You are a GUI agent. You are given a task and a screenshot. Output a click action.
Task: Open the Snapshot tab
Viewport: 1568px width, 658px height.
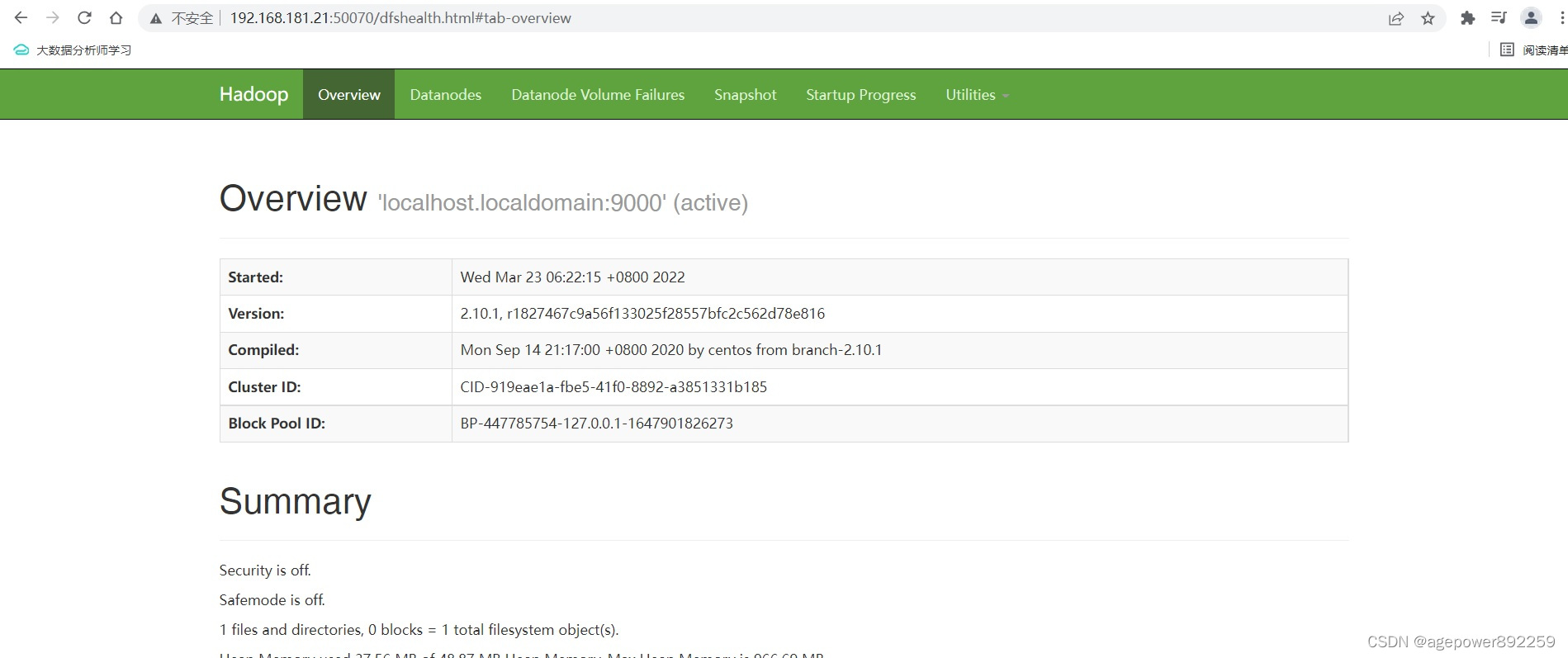click(x=746, y=94)
